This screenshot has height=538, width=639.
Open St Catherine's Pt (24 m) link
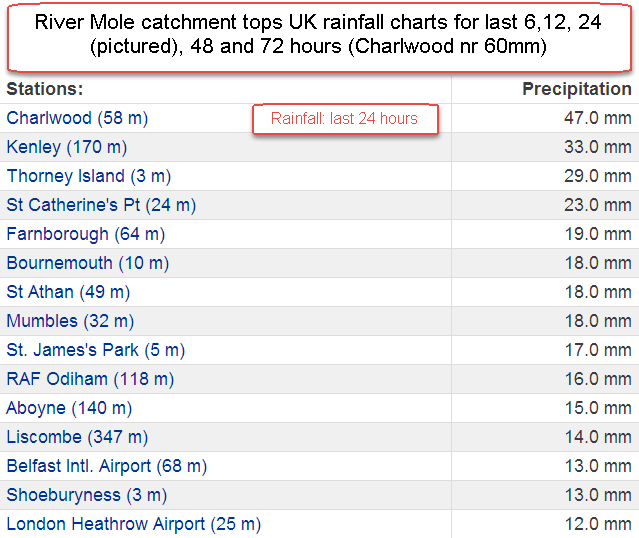pos(101,205)
